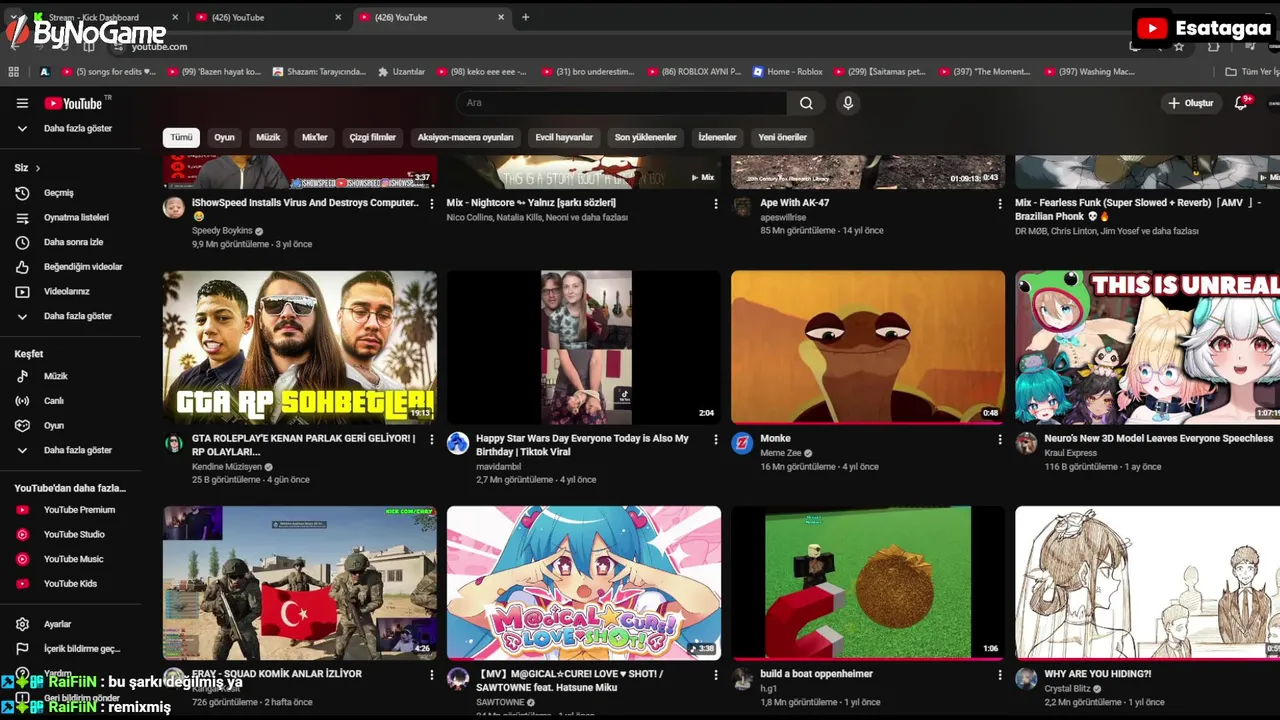Open the M@GICAL CURE LOVE SHOT thumbnail
The image size is (1280, 720).
pyautogui.click(x=584, y=583)
